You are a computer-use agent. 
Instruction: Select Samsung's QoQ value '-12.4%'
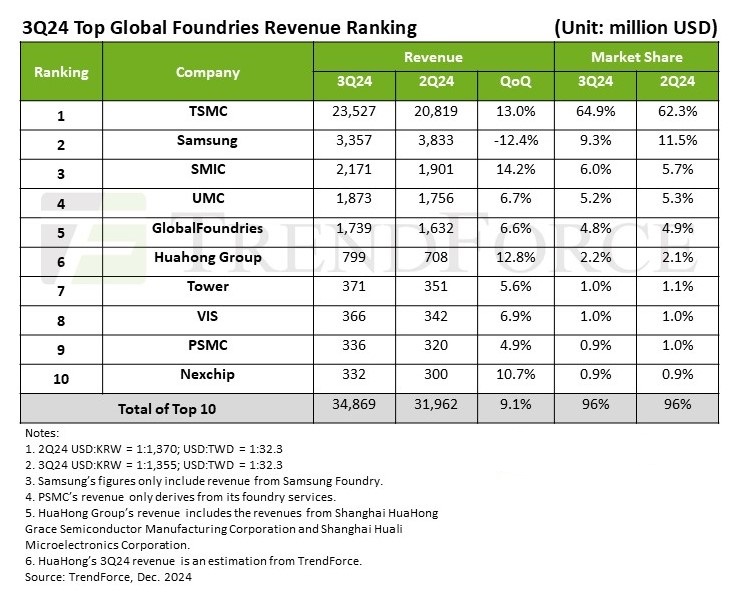(x=516, y=140)
